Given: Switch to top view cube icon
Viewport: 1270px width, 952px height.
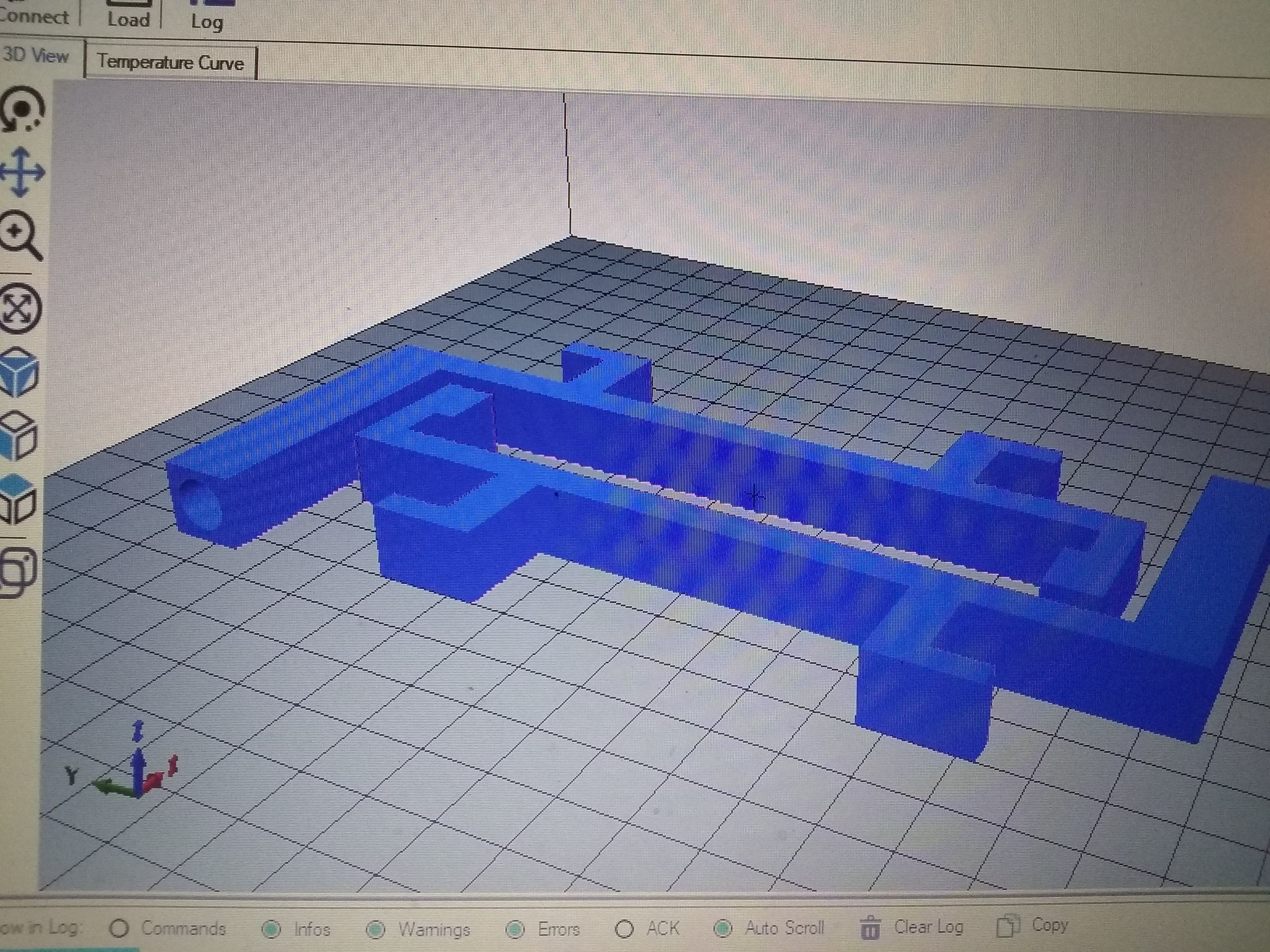Looking at the screenshot, I should click(17, 499).
